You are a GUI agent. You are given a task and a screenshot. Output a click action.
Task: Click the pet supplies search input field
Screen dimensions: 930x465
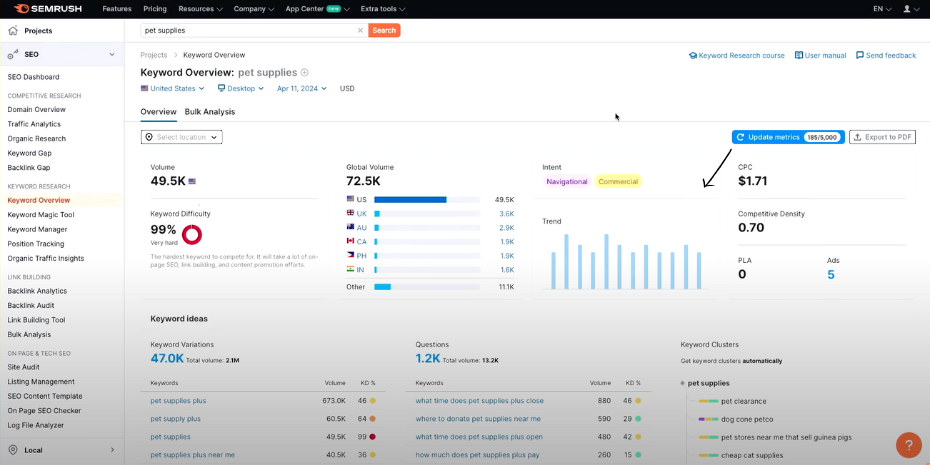coord(250,31)
